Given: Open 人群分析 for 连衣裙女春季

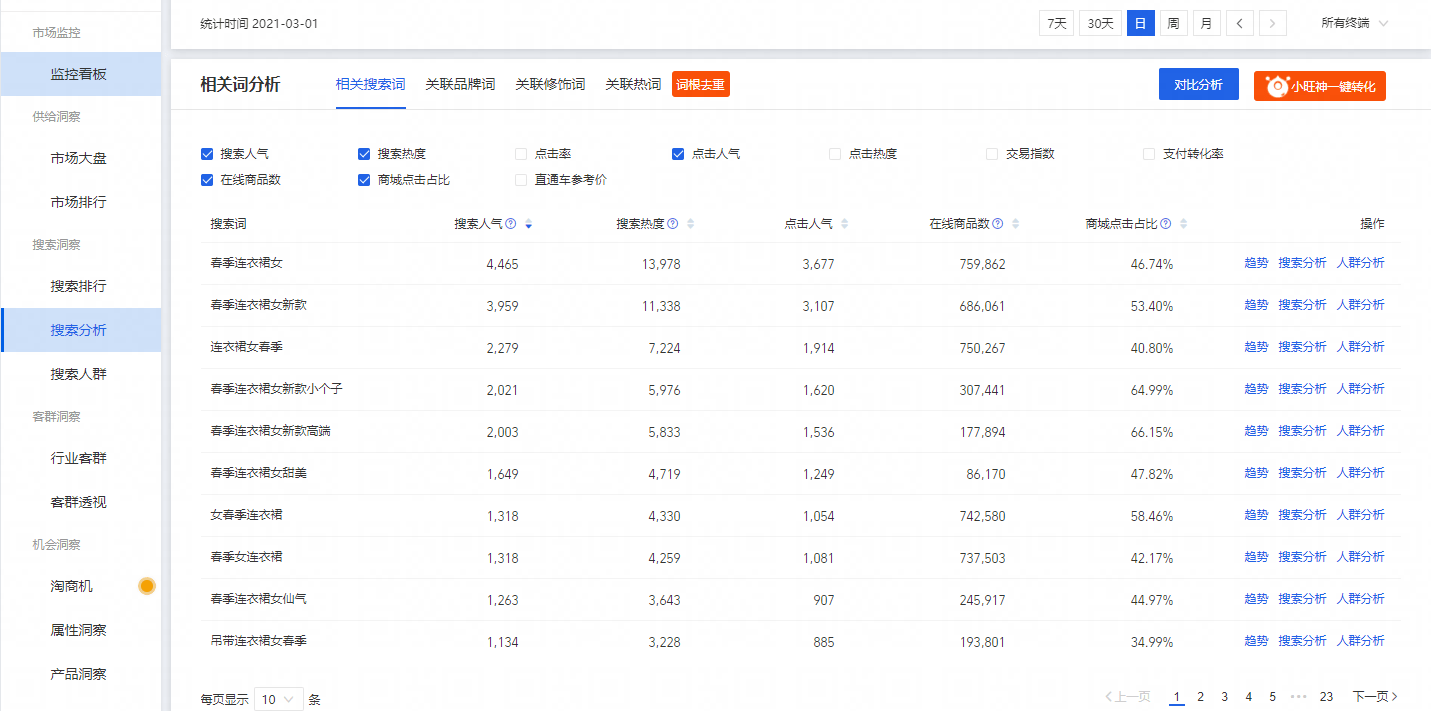Looking at the screenshot, I should 1361,347.
